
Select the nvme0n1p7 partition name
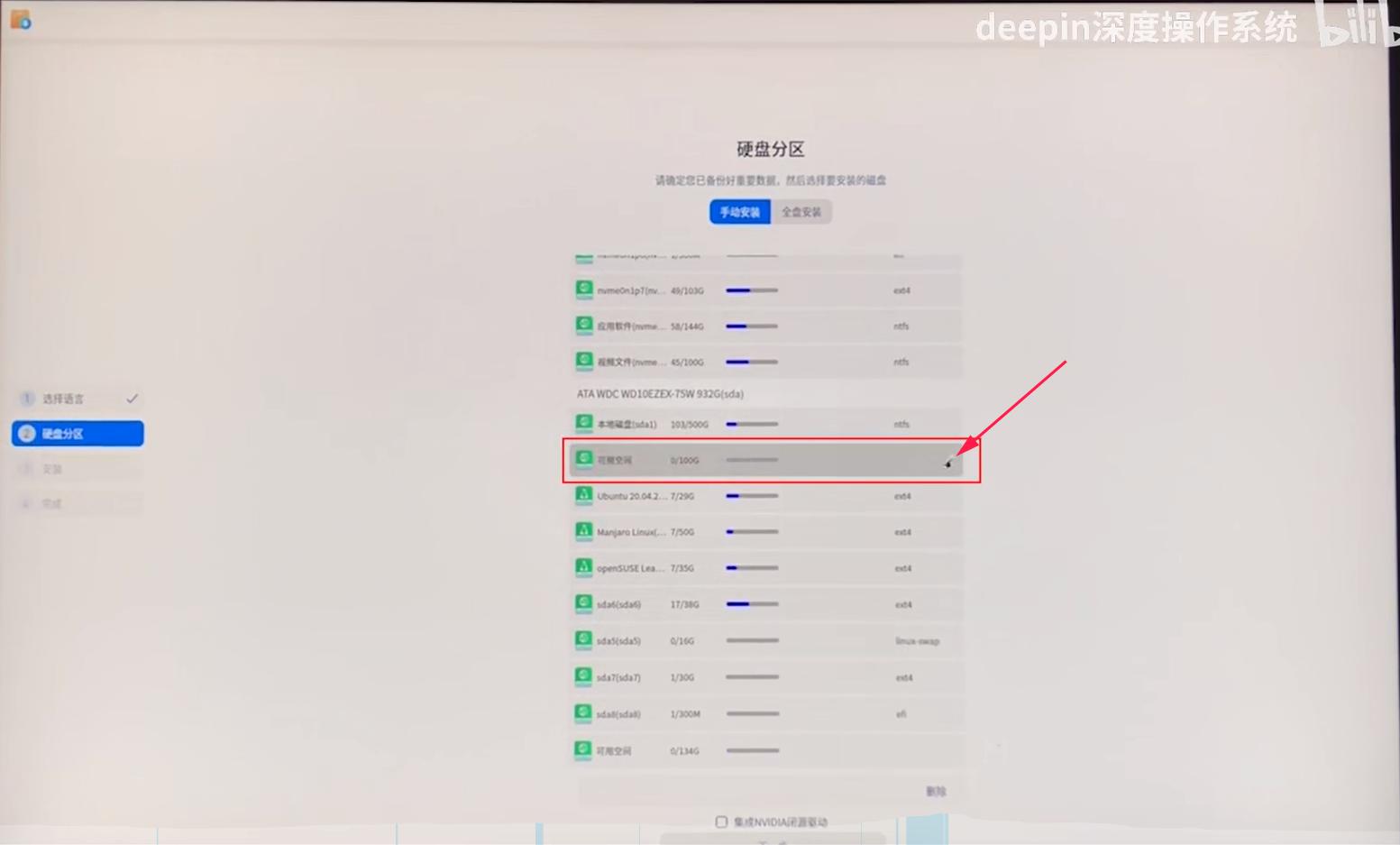[631, 290]
